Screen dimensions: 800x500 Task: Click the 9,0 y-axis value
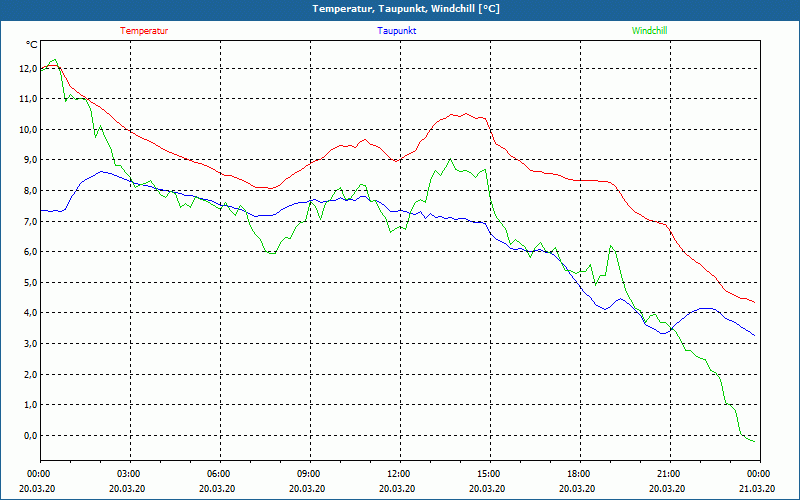(30, 160)
